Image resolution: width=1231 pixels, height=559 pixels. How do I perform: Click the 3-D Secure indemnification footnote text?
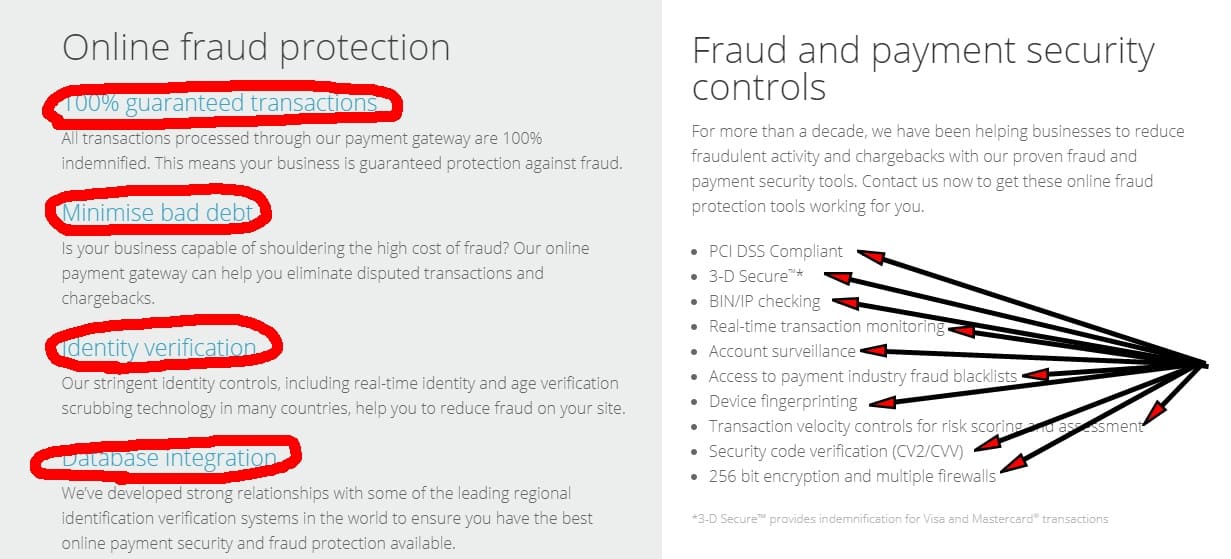click(899, 519)
